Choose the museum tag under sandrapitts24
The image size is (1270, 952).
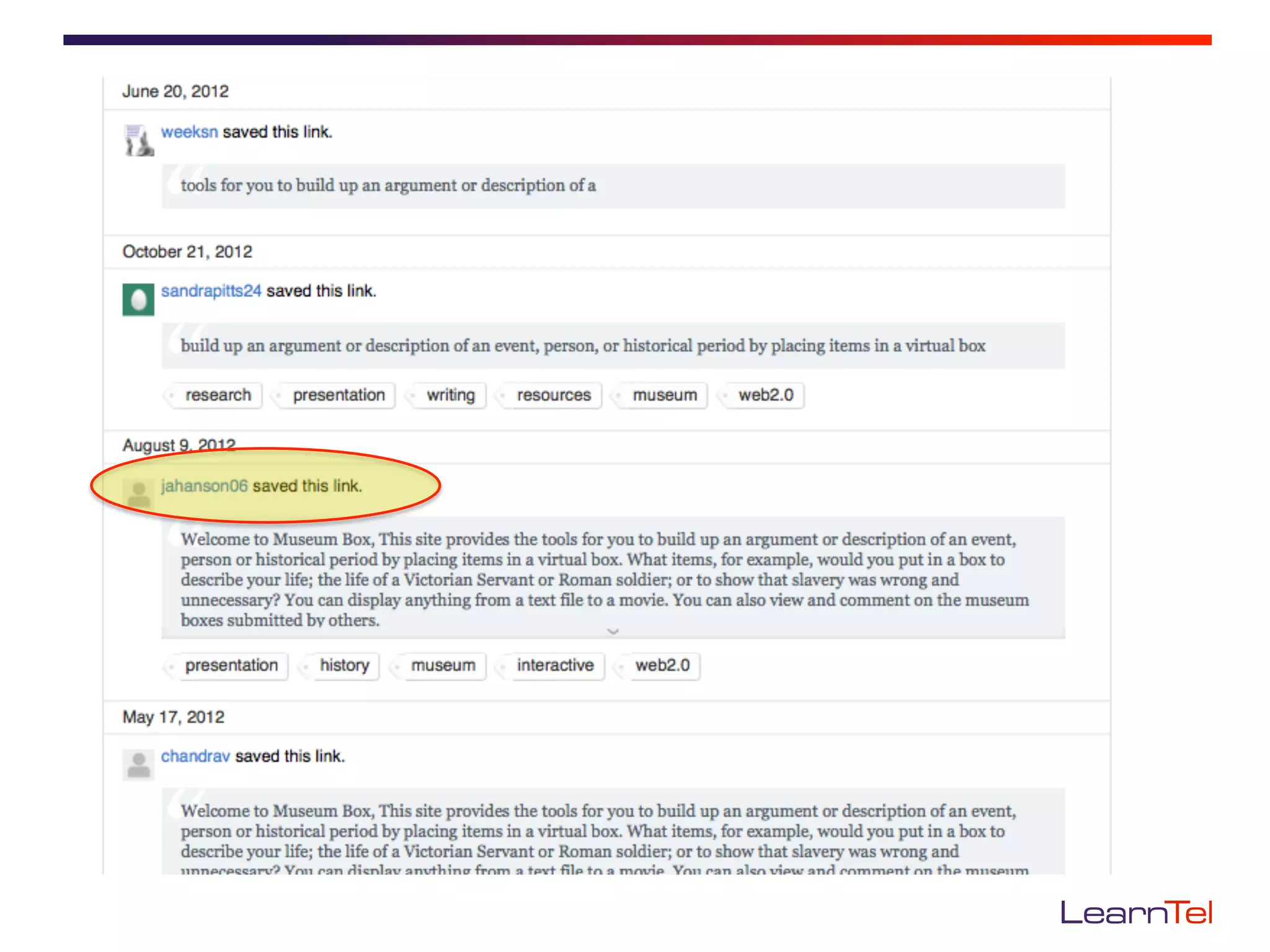pyautogui.click(x=664, y=395)
